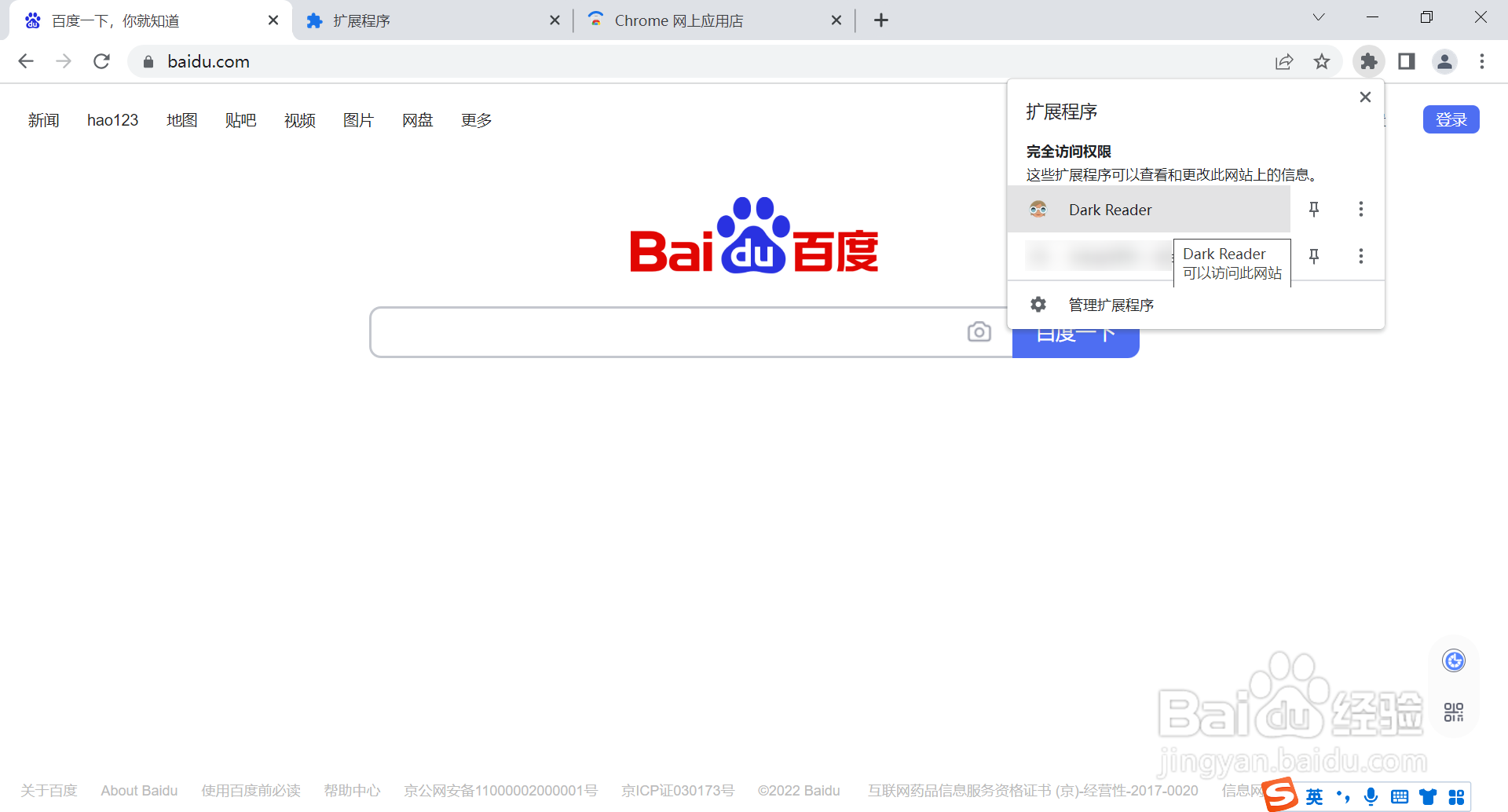Open the second extension's three-dot menu
This screenshot has height=812, width=1508.
pos(1361,256)
